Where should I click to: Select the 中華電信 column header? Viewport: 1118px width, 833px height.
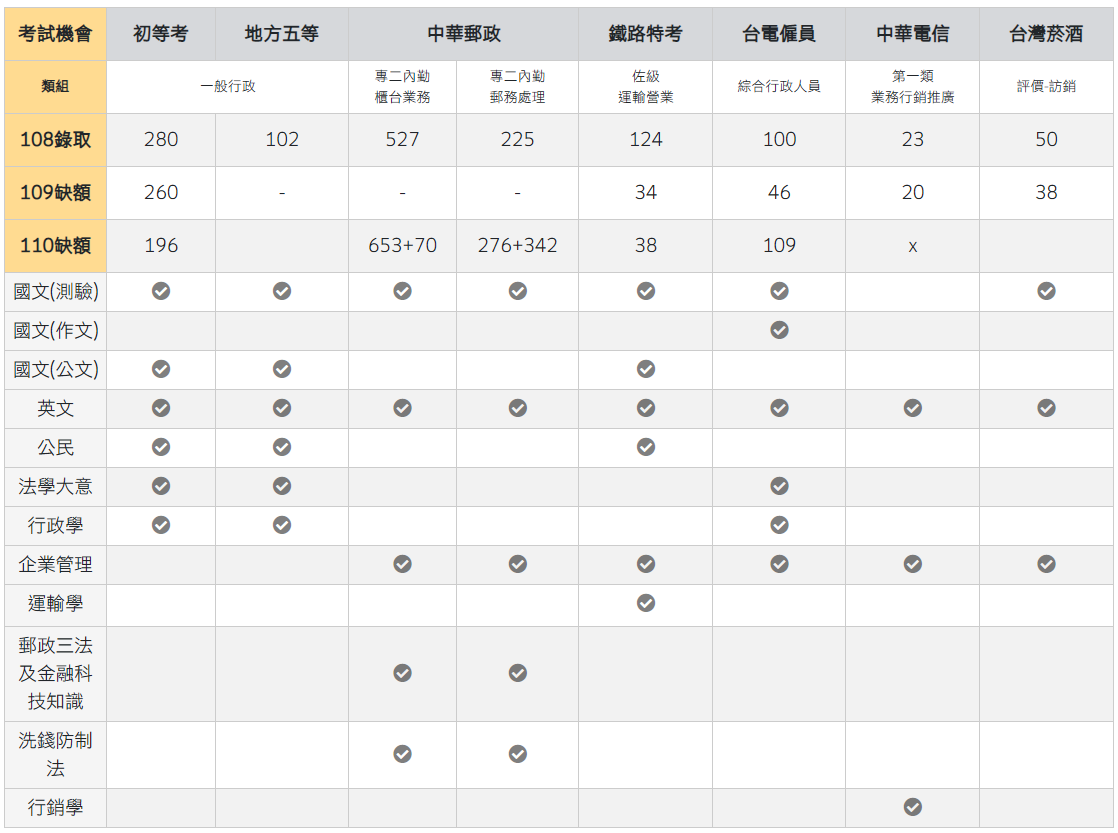[913, 34]
